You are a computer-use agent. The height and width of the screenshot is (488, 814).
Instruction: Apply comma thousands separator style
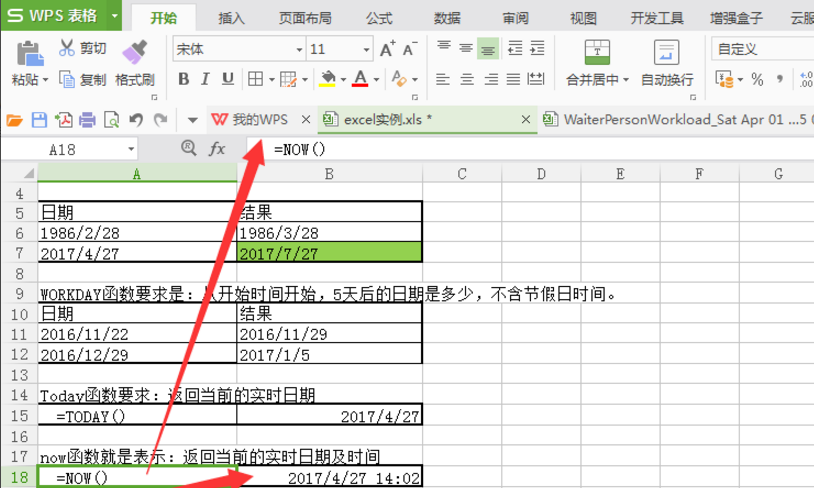[780, 79]
